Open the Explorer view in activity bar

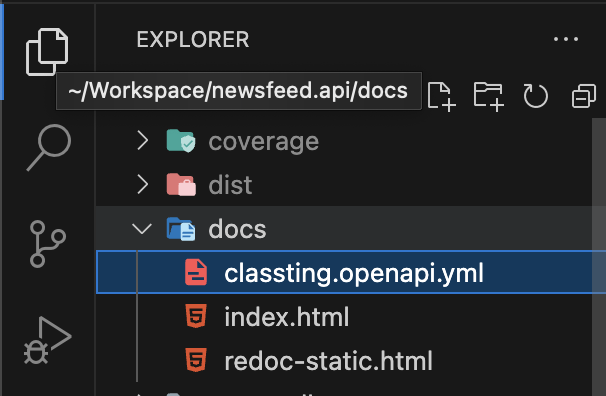tap(47, 52)
